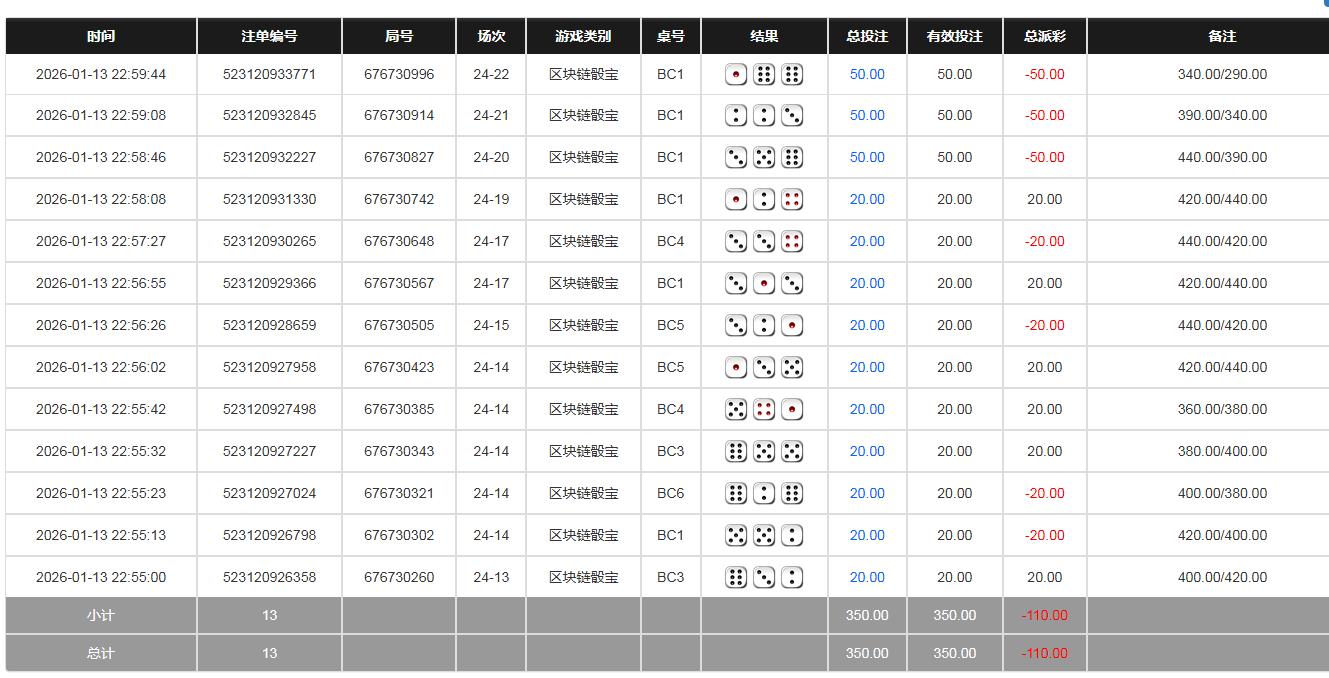Click the middle red four die in row 24-14 BC4
The height and width of the screenshot is (678, 1329).
763,409
